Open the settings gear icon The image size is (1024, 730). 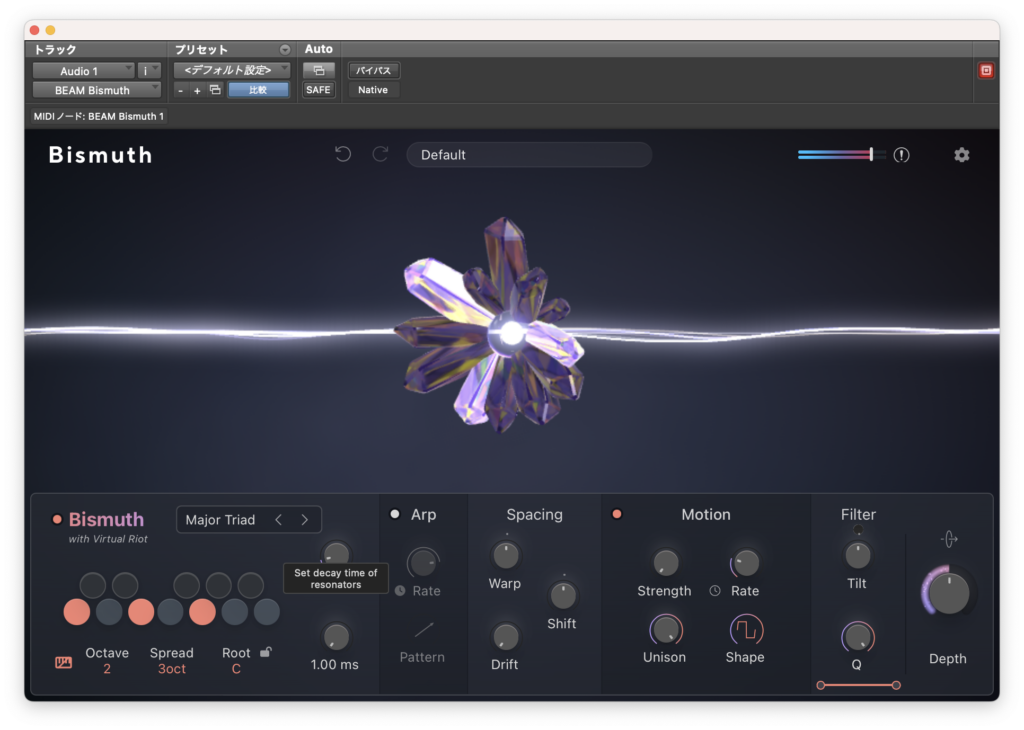[961, 155]
